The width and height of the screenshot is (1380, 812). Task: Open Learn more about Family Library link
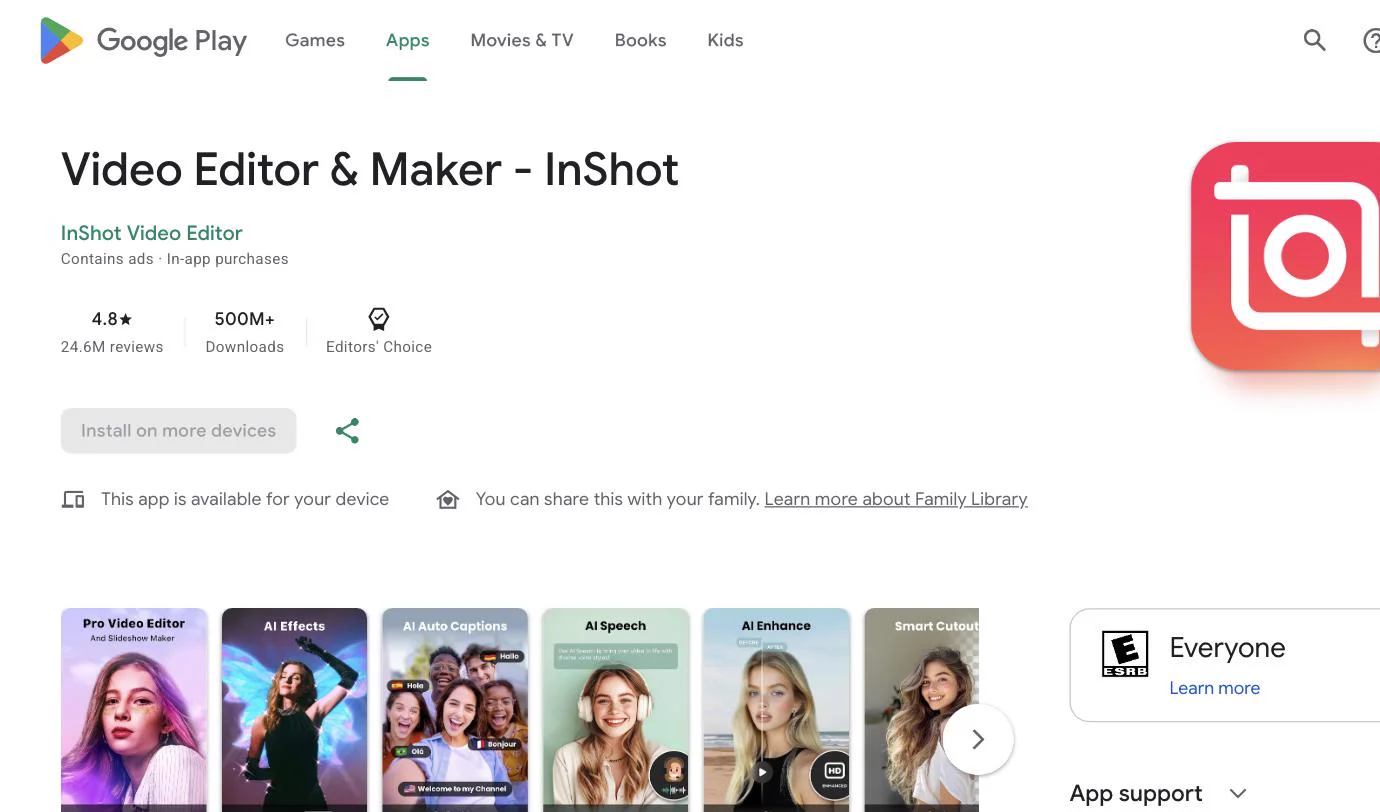(896, 499)
